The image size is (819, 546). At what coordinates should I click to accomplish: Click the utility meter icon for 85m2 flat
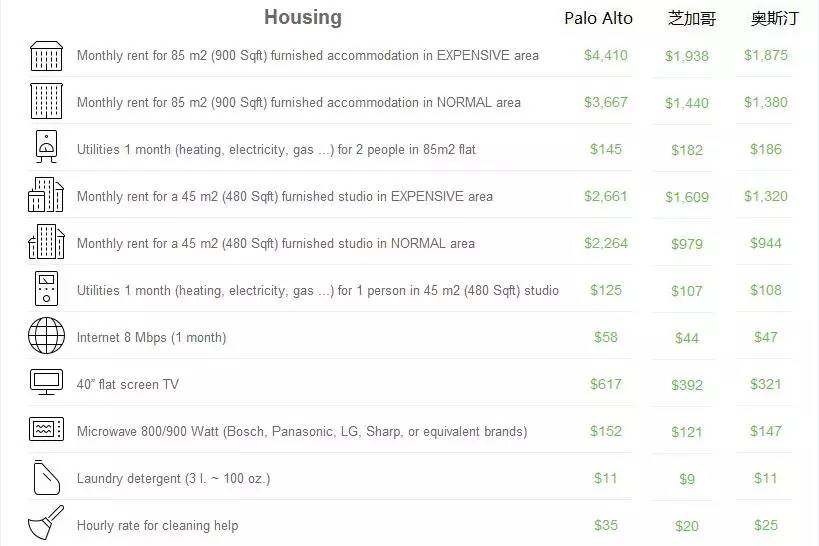(x=46, y=146)
